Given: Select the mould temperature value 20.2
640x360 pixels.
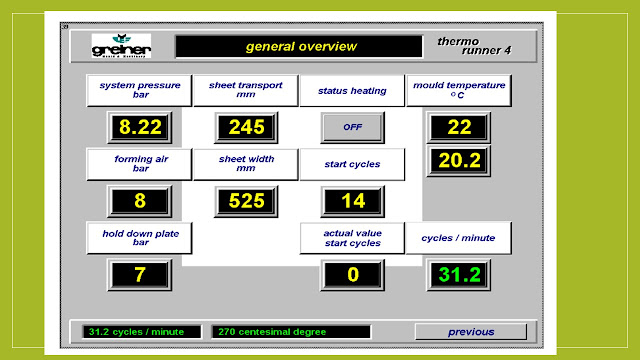Looking at the screenshot, I should pos(459,161).
